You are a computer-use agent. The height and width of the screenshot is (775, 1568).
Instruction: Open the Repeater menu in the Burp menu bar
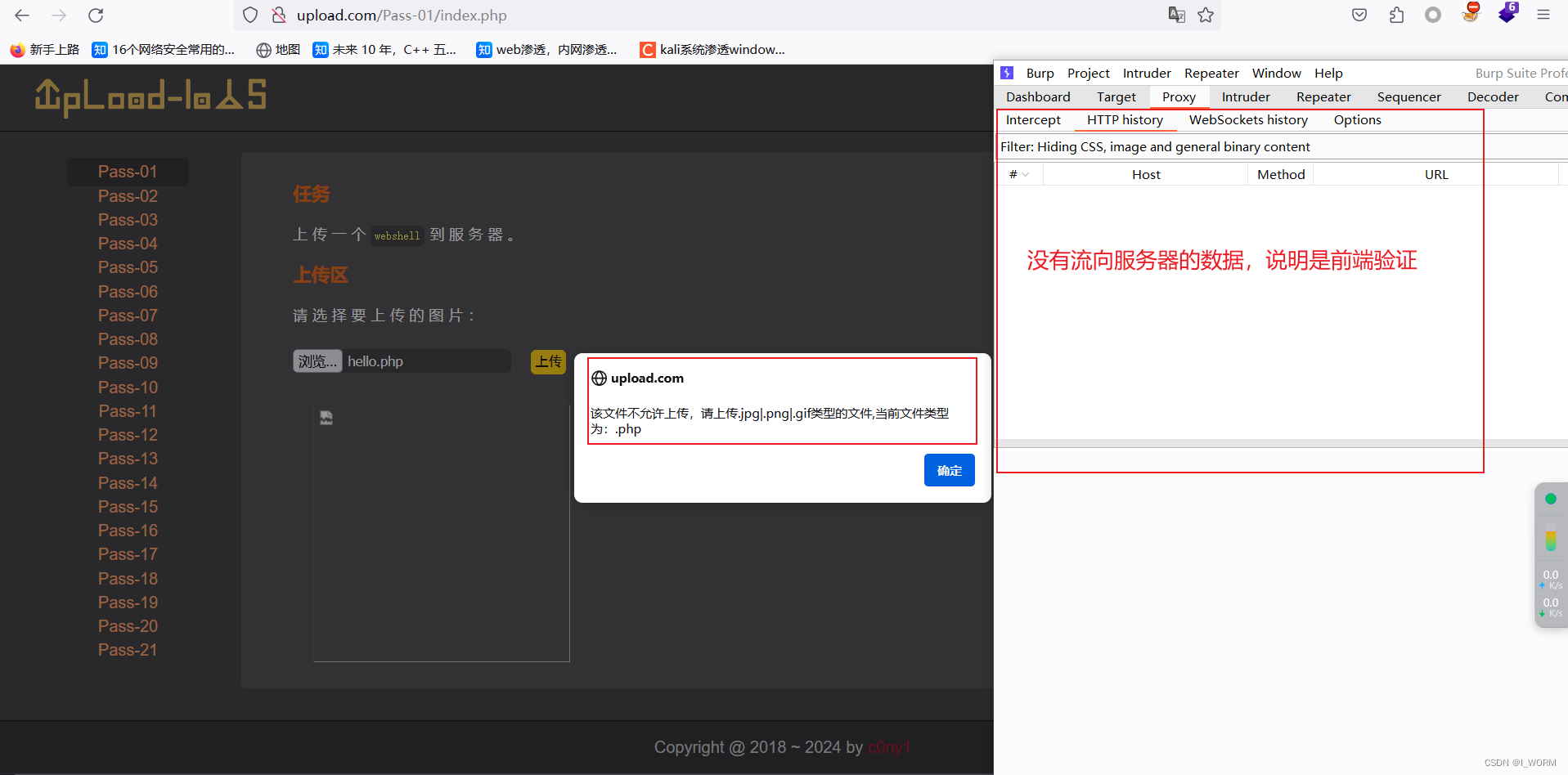coord(1211,73)
